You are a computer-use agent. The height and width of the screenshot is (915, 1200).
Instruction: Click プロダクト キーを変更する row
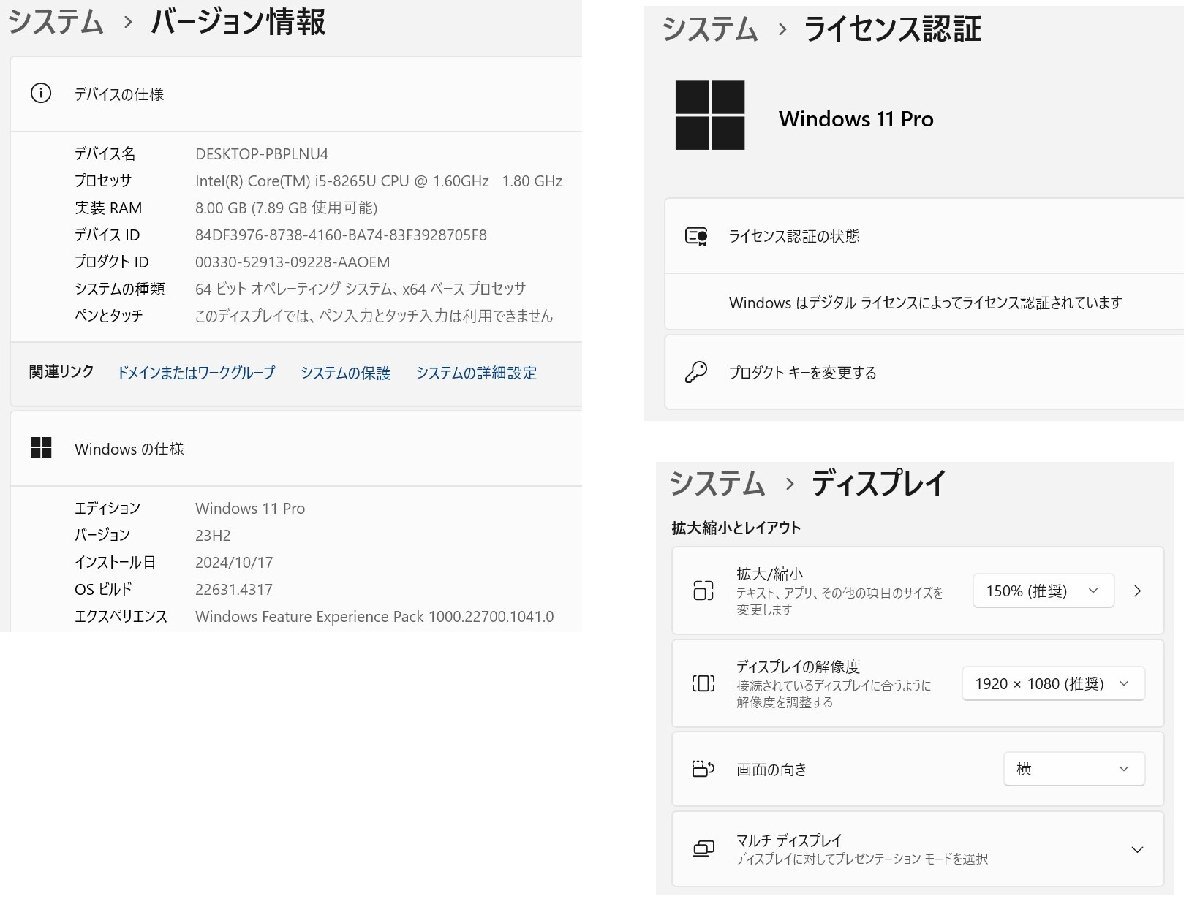coord(803,373)
